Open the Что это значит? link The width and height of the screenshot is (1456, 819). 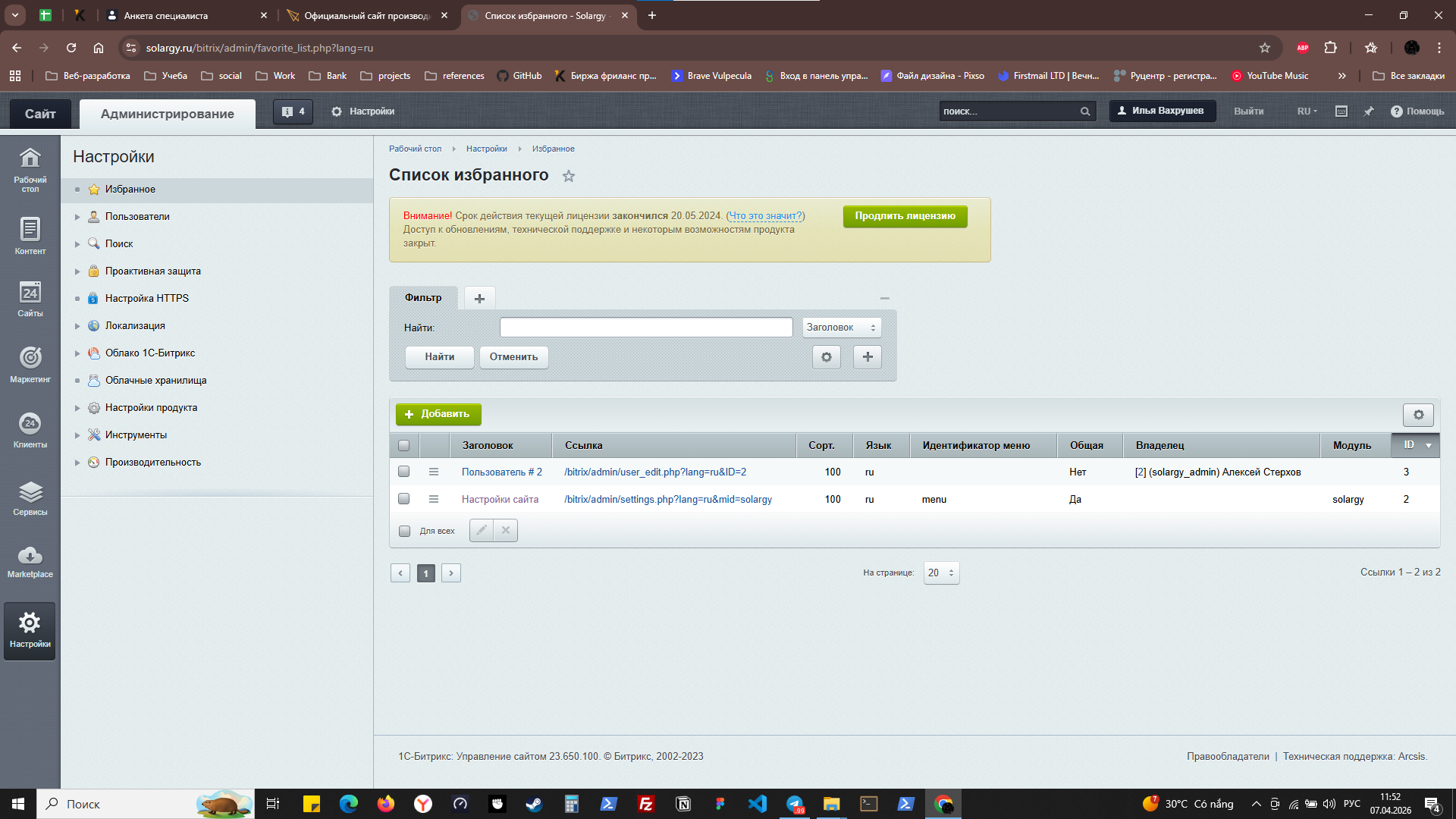pos(765,216)
